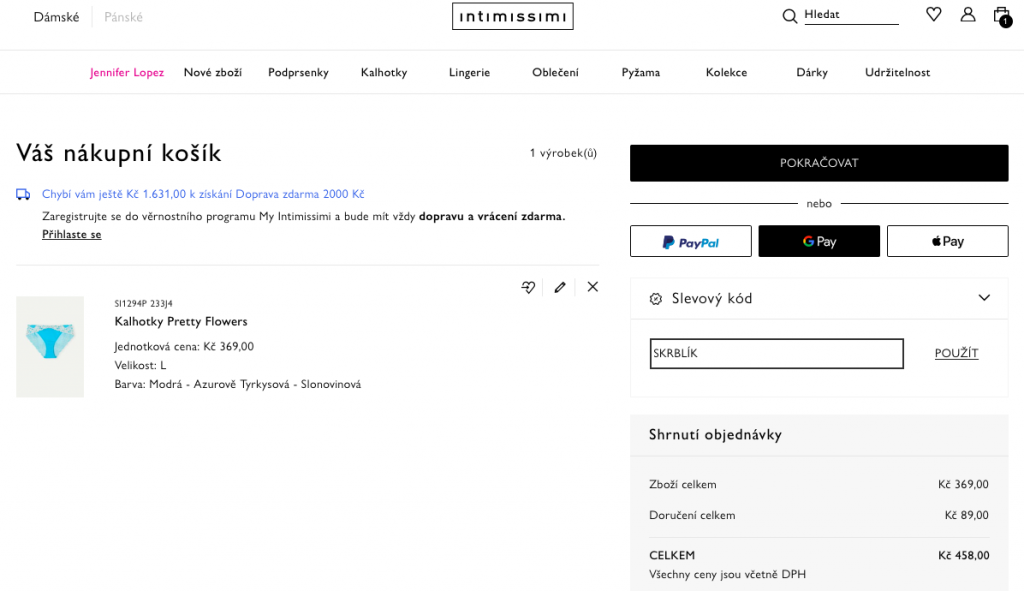Open the Pyžama menu
This screenshot has width=1024, height=591.
coord(641,72)
